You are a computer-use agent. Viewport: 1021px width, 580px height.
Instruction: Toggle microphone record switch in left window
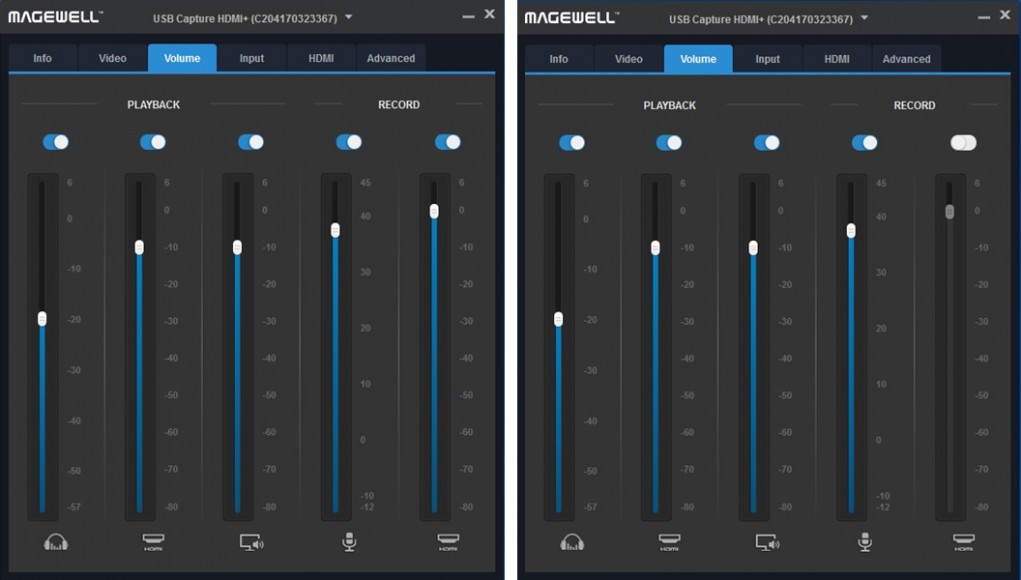[x=349, y=142]
